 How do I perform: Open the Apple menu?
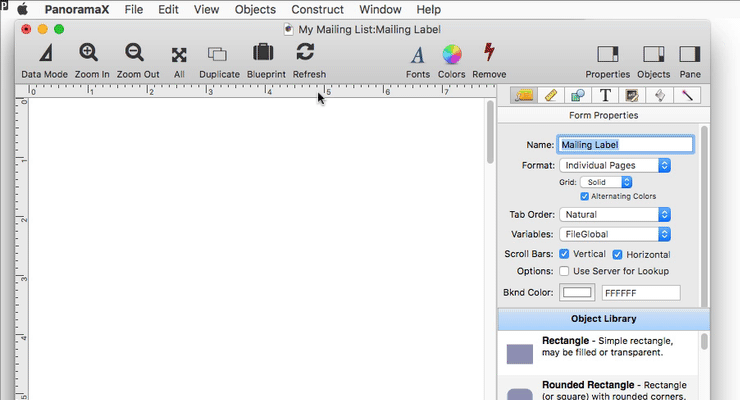(22, 9)
